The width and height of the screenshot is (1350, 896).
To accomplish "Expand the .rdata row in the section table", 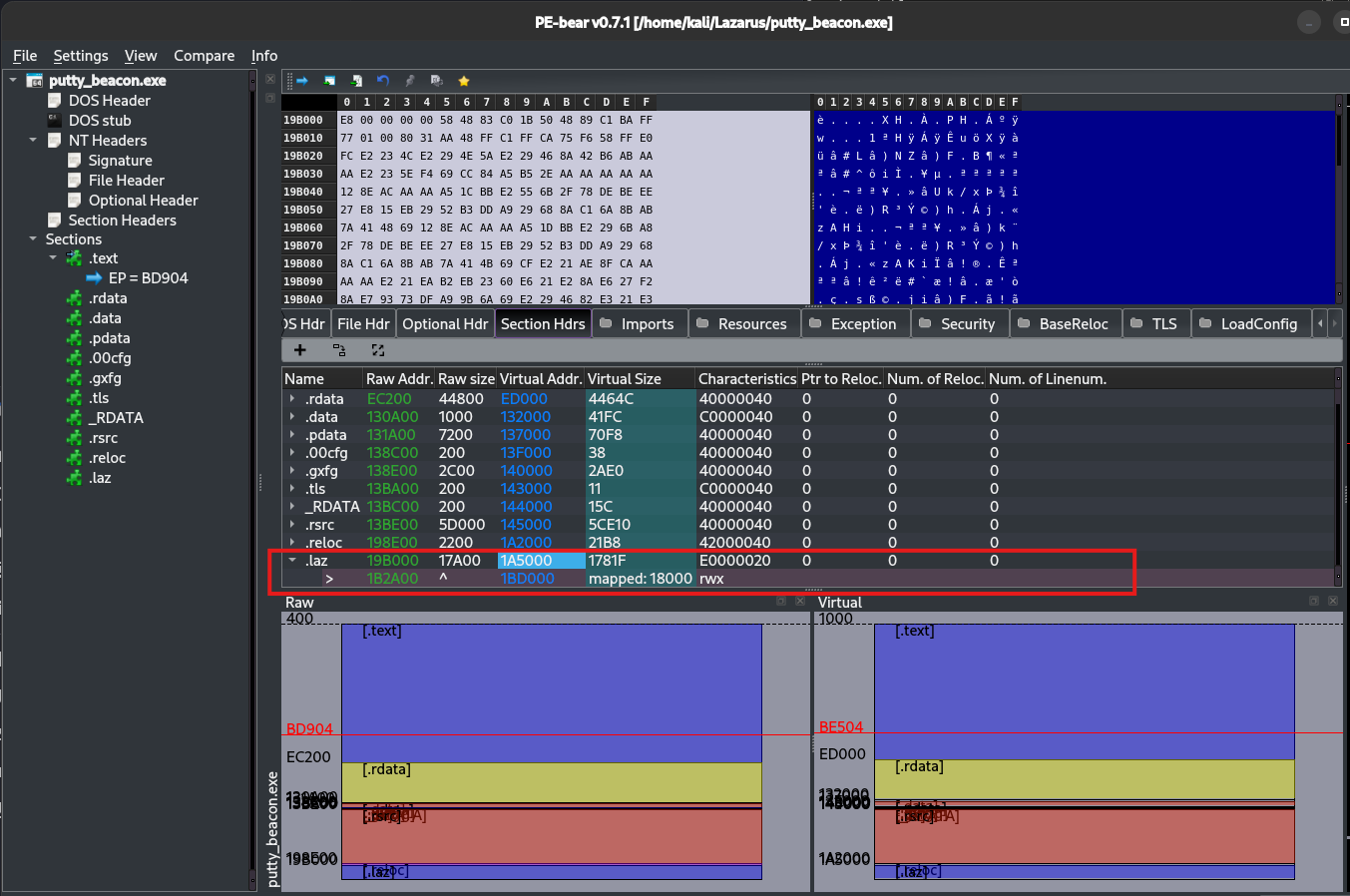I will pyautogui.click(x=292, y=398).
